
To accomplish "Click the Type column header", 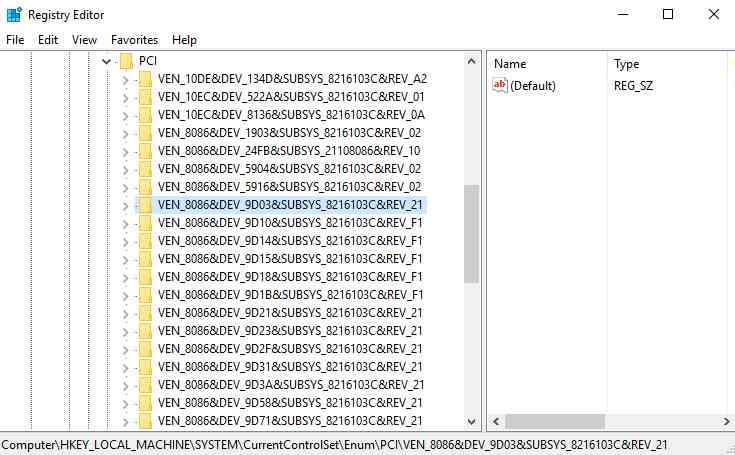I will pos(627,64).
